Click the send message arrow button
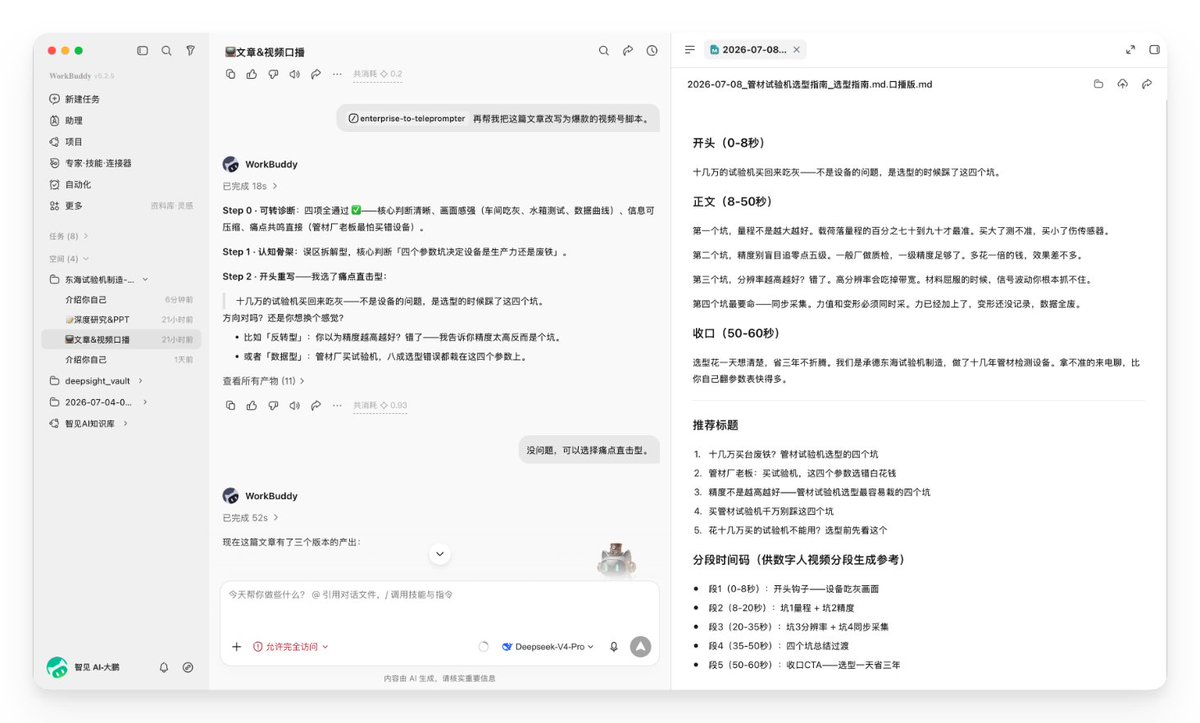Viewport: 1200px width, 723px height. [641, 646]
